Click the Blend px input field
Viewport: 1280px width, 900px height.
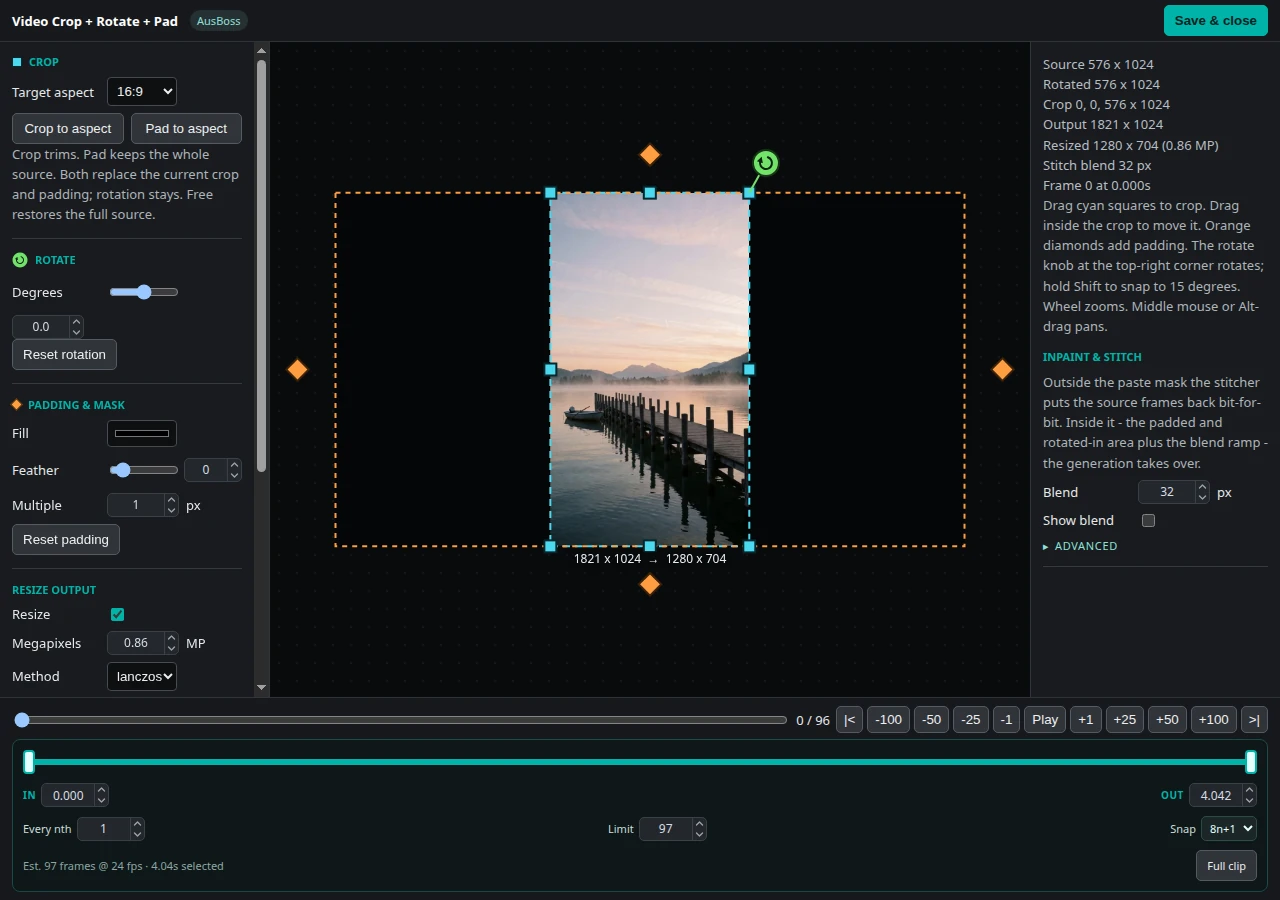coord(1174,492)
